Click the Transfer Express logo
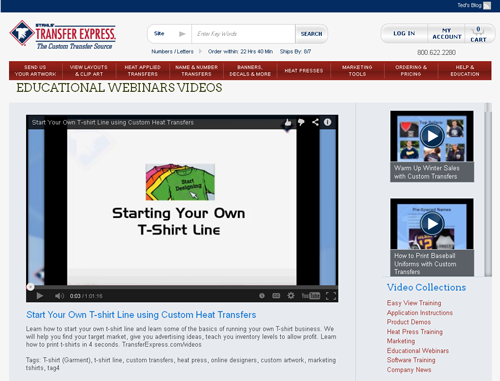 [63, 36]
